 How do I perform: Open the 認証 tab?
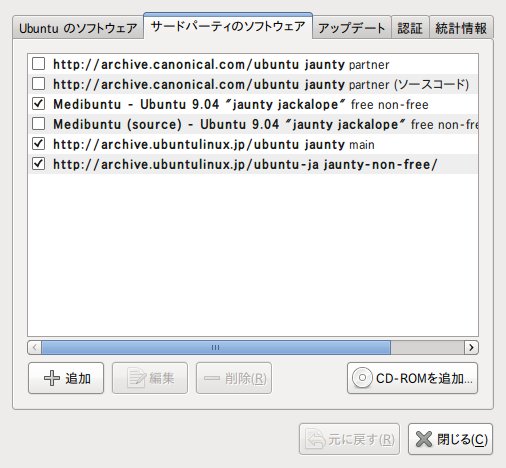point(410,28)
